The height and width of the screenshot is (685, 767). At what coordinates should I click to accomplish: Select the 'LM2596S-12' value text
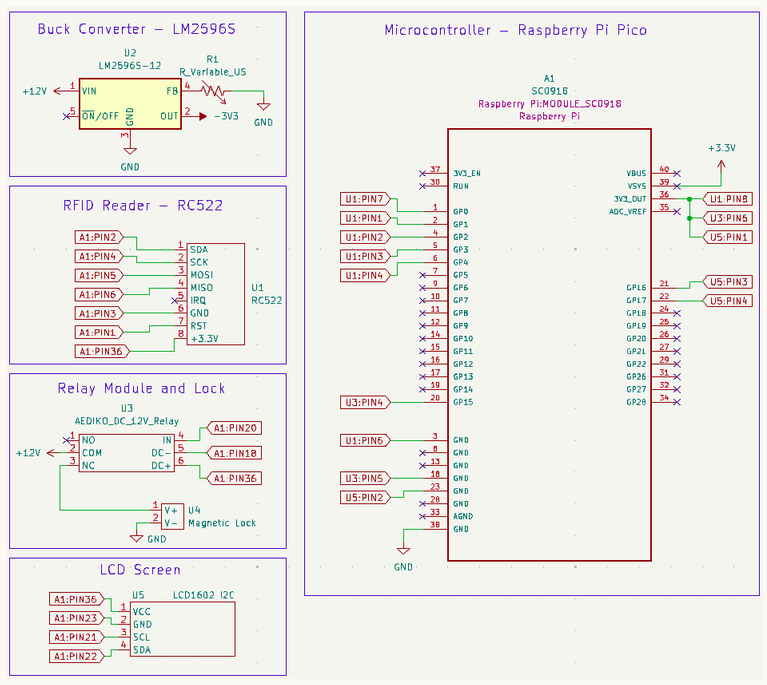tap(130, 66)
